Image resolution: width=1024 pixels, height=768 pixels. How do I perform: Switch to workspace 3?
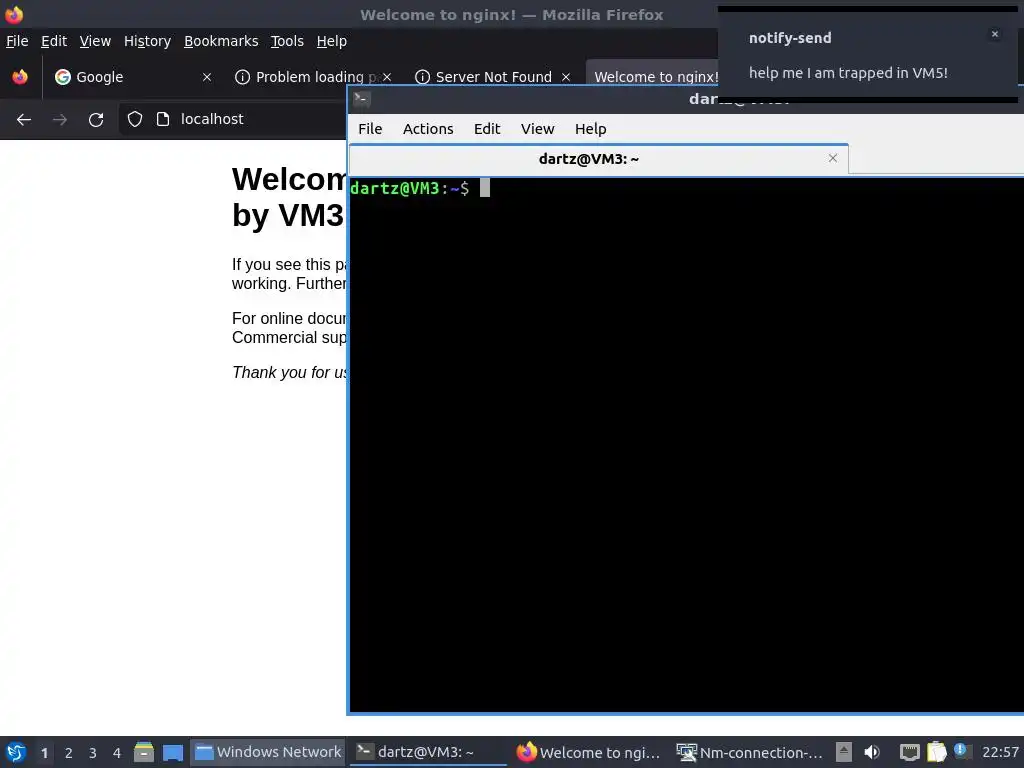click(93, 753)
